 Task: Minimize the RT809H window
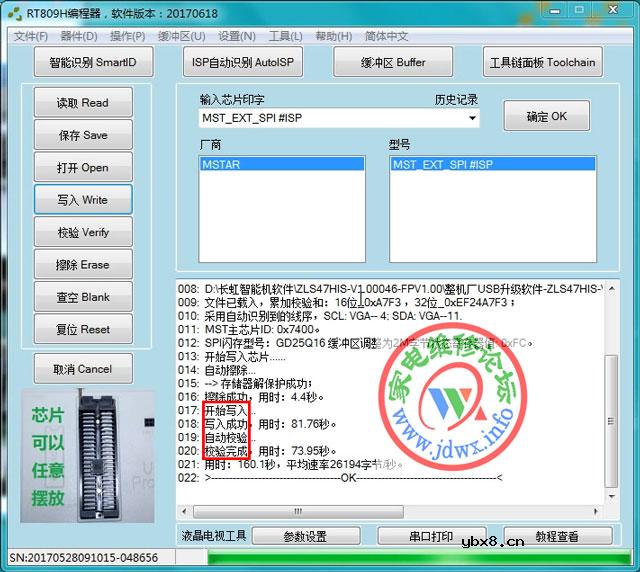[555, 11]
